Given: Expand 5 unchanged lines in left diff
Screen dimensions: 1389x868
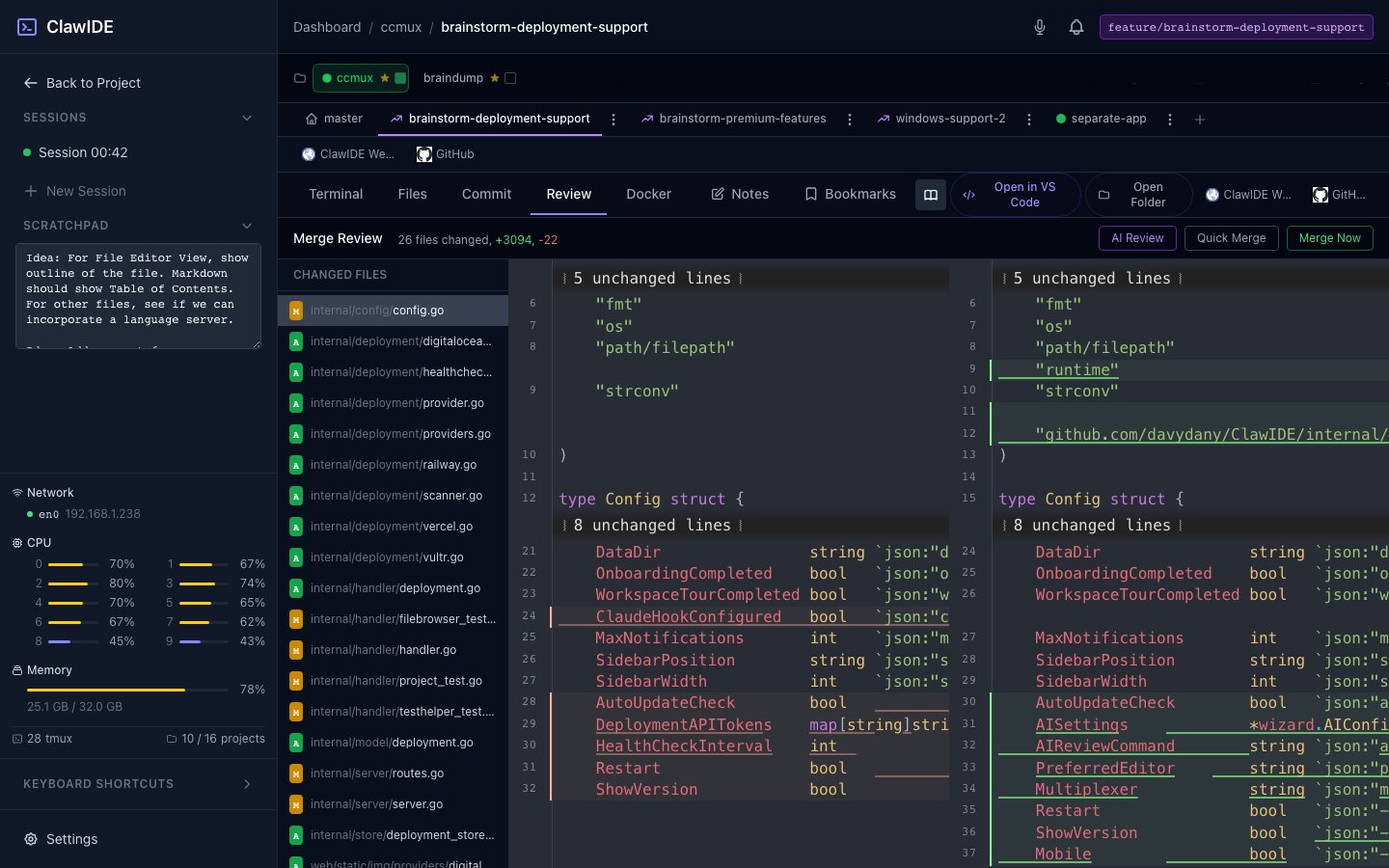Looking at the screenshot, I should coord(652,279).
